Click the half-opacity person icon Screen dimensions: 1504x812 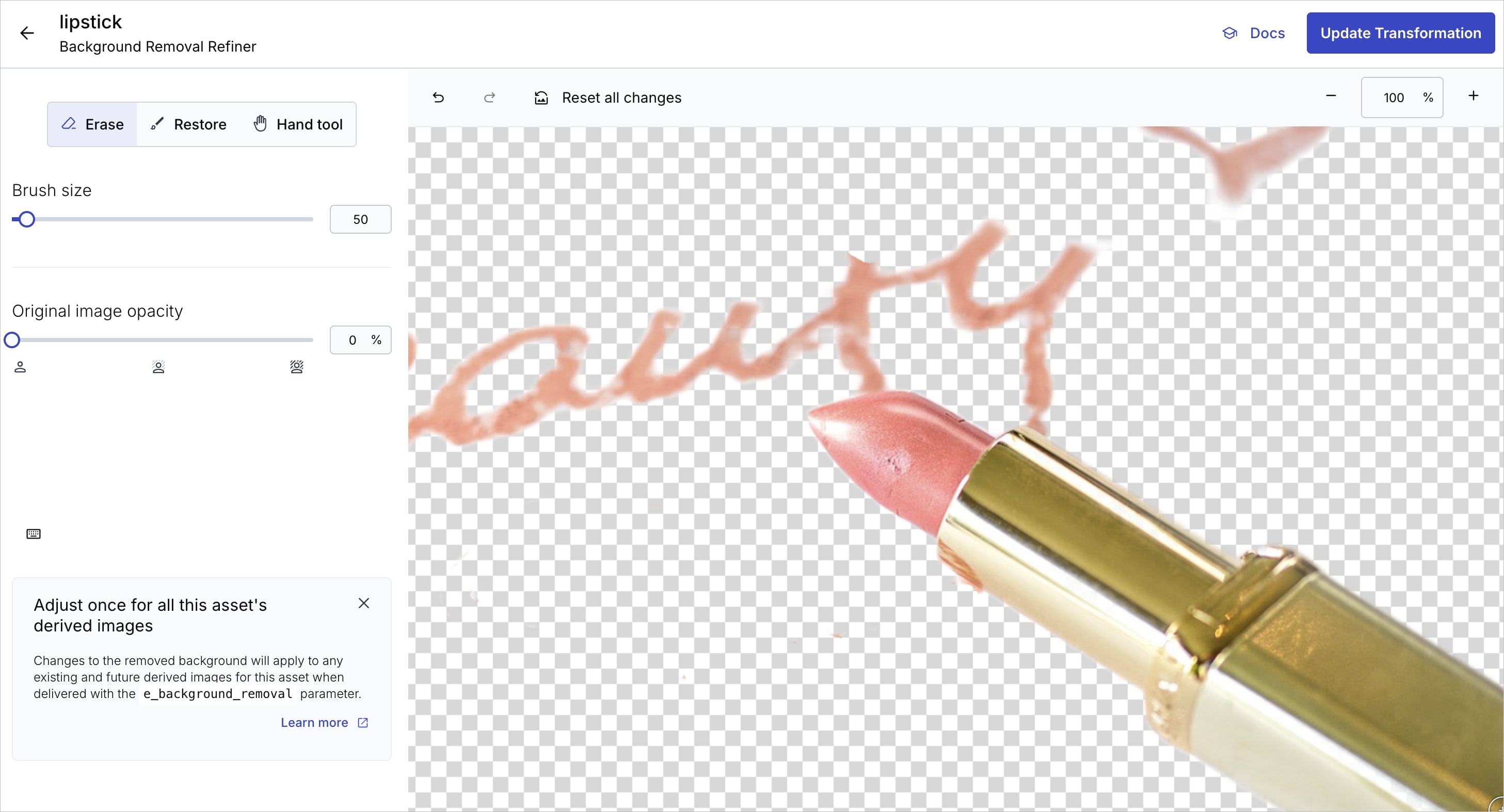(x=158, y=367)
